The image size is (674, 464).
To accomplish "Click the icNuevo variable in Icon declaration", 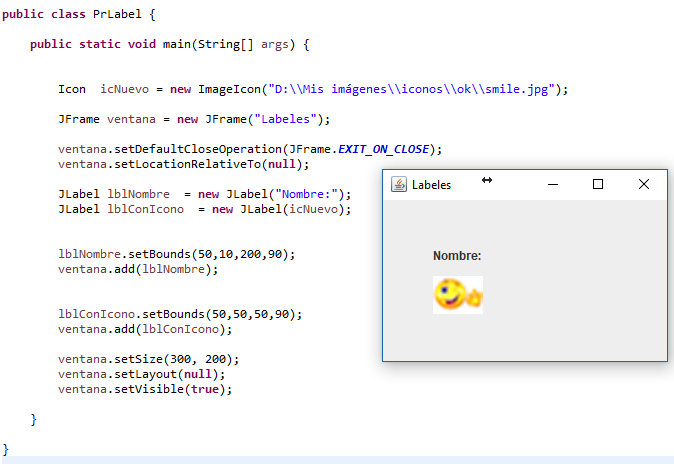I will pyautogui.click(x=125, y=89).
